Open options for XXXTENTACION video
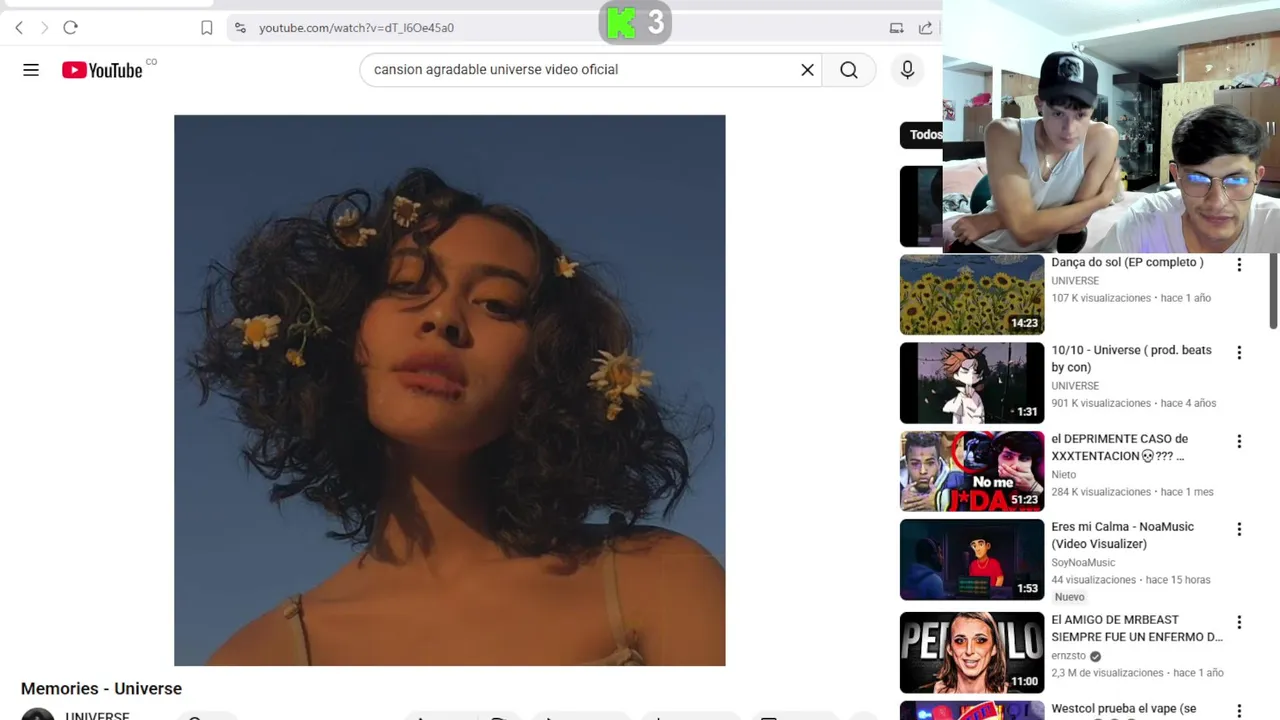 (1239, 441)
